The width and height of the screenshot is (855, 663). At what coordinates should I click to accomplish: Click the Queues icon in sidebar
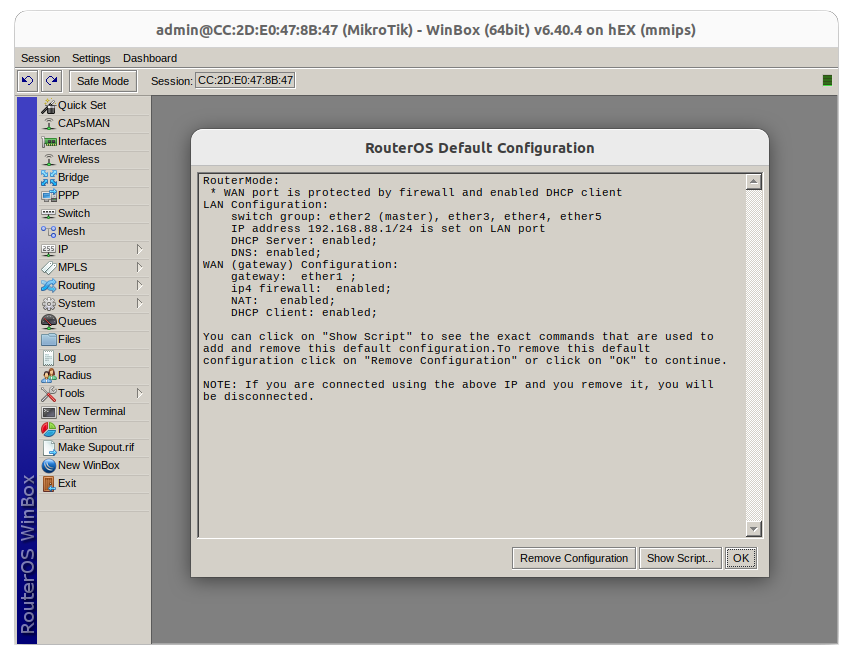coord(49,322)
